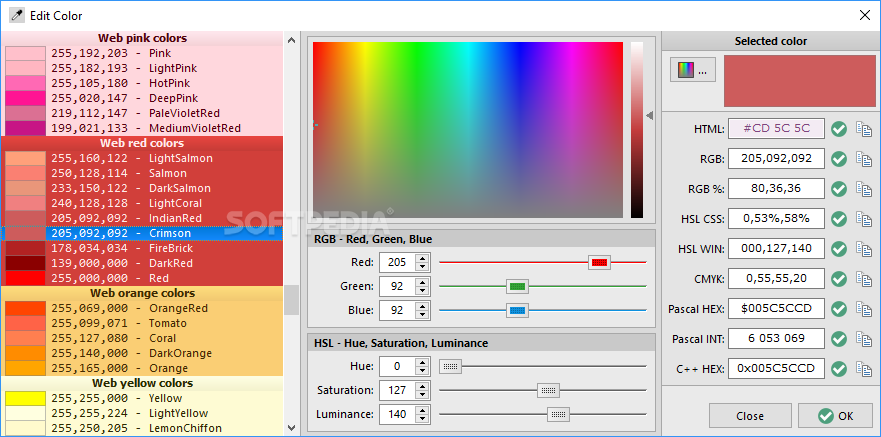The height and width of the screenshot is (437, 881).
Task: Click the color list's scroll down arrow
Action: (291, 428)
